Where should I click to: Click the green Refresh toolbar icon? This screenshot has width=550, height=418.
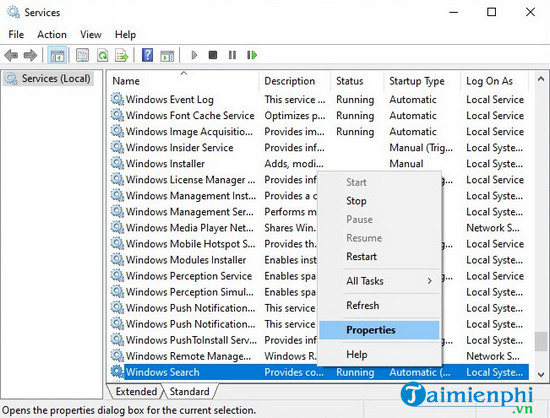102,55
